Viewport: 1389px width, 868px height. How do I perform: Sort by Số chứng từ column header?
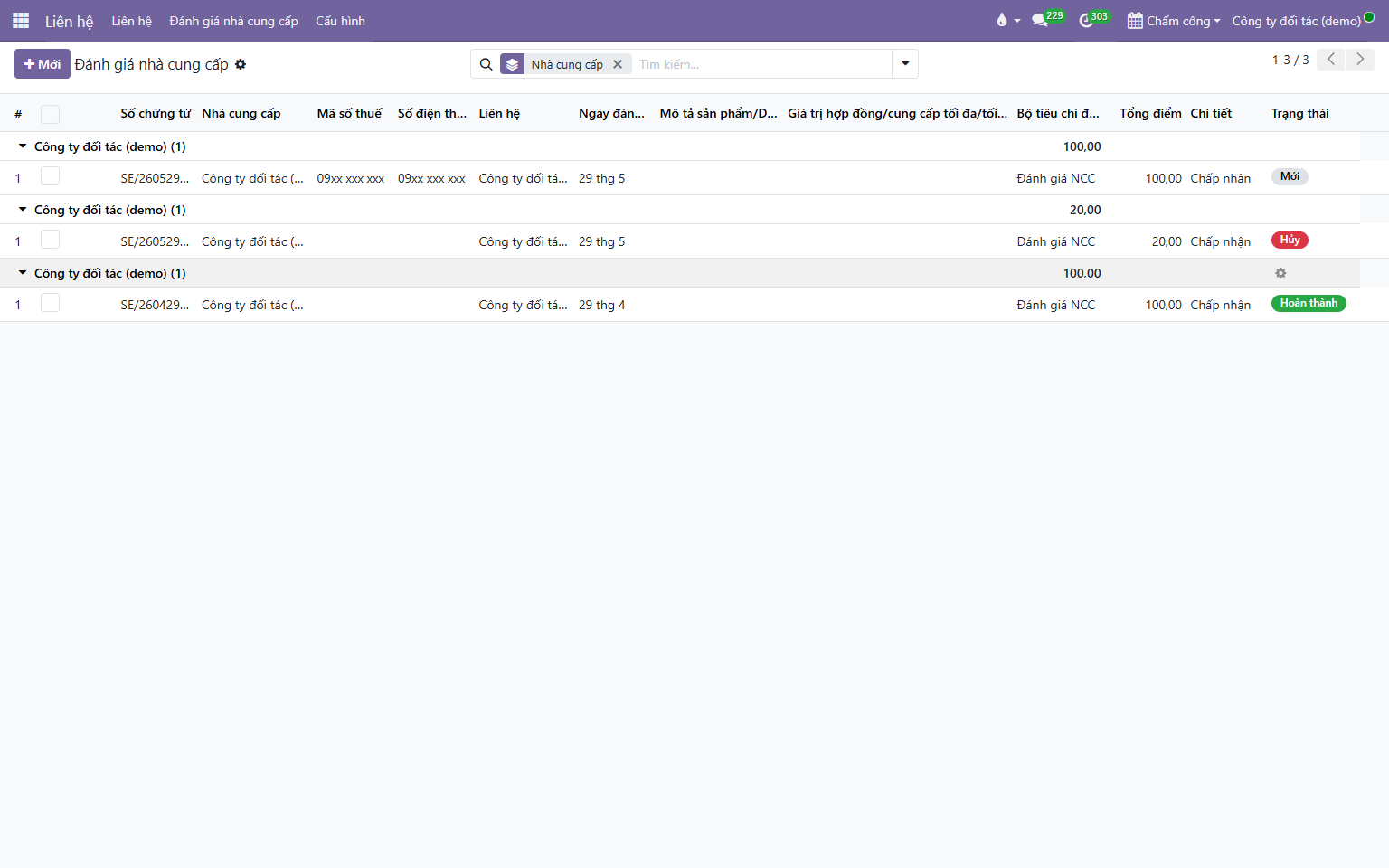pyautogui.click(x=156, y=113)
